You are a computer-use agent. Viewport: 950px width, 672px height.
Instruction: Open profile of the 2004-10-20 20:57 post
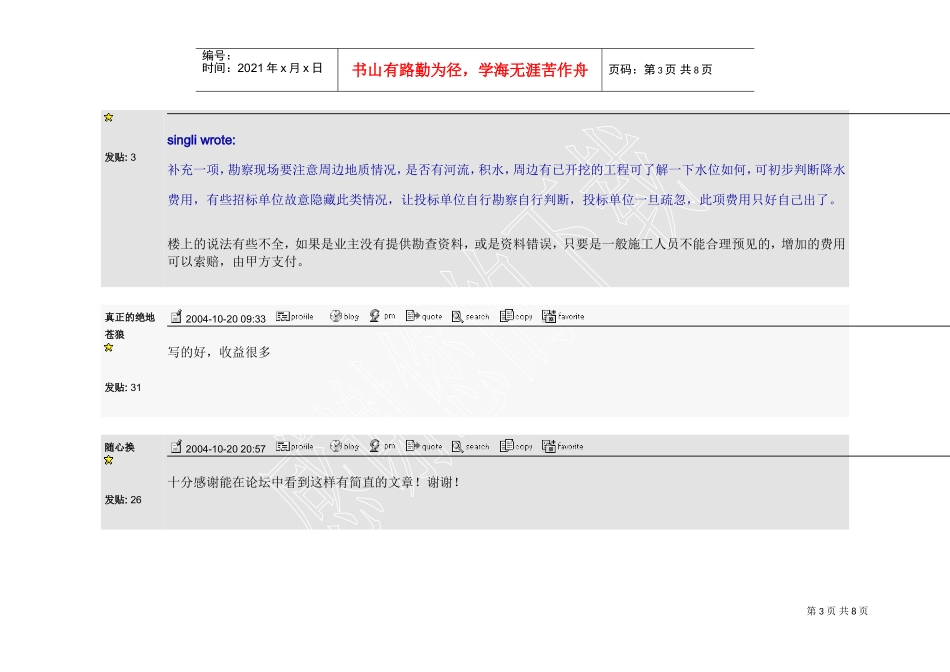pyautogui.click(x=294, y=447)
